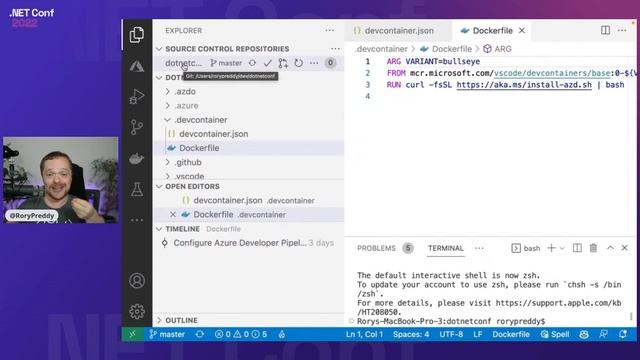
Task: Open the Azure view in activity bar
Action: (x=137, y=66)
